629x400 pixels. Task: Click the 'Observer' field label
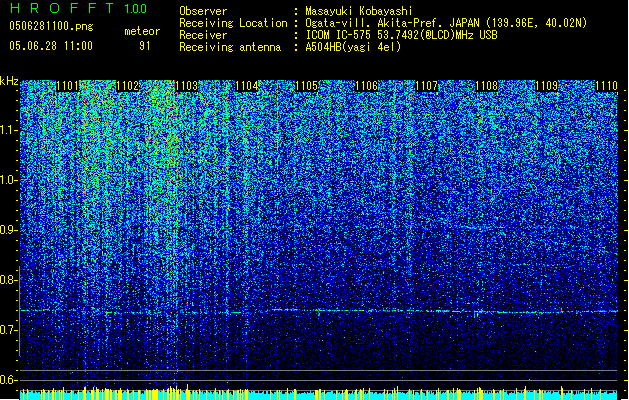(203, 11)
